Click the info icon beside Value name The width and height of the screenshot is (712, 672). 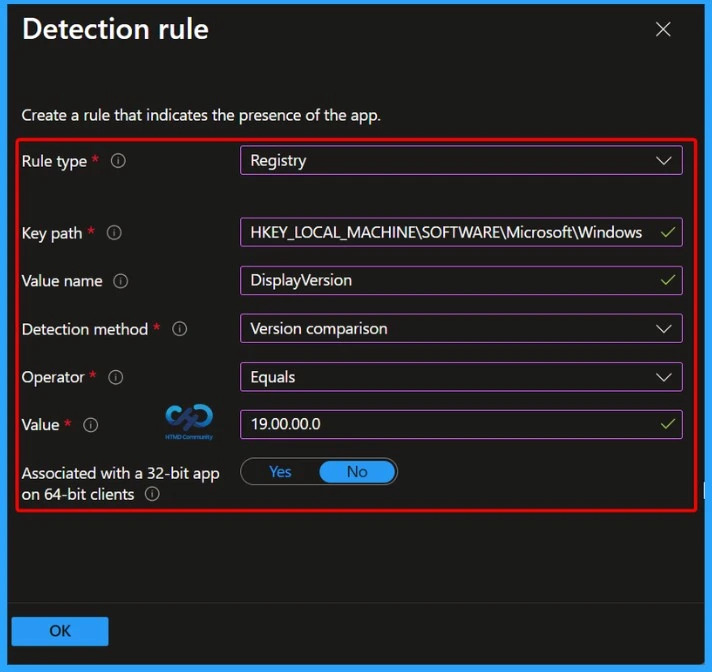click(120, 281)
